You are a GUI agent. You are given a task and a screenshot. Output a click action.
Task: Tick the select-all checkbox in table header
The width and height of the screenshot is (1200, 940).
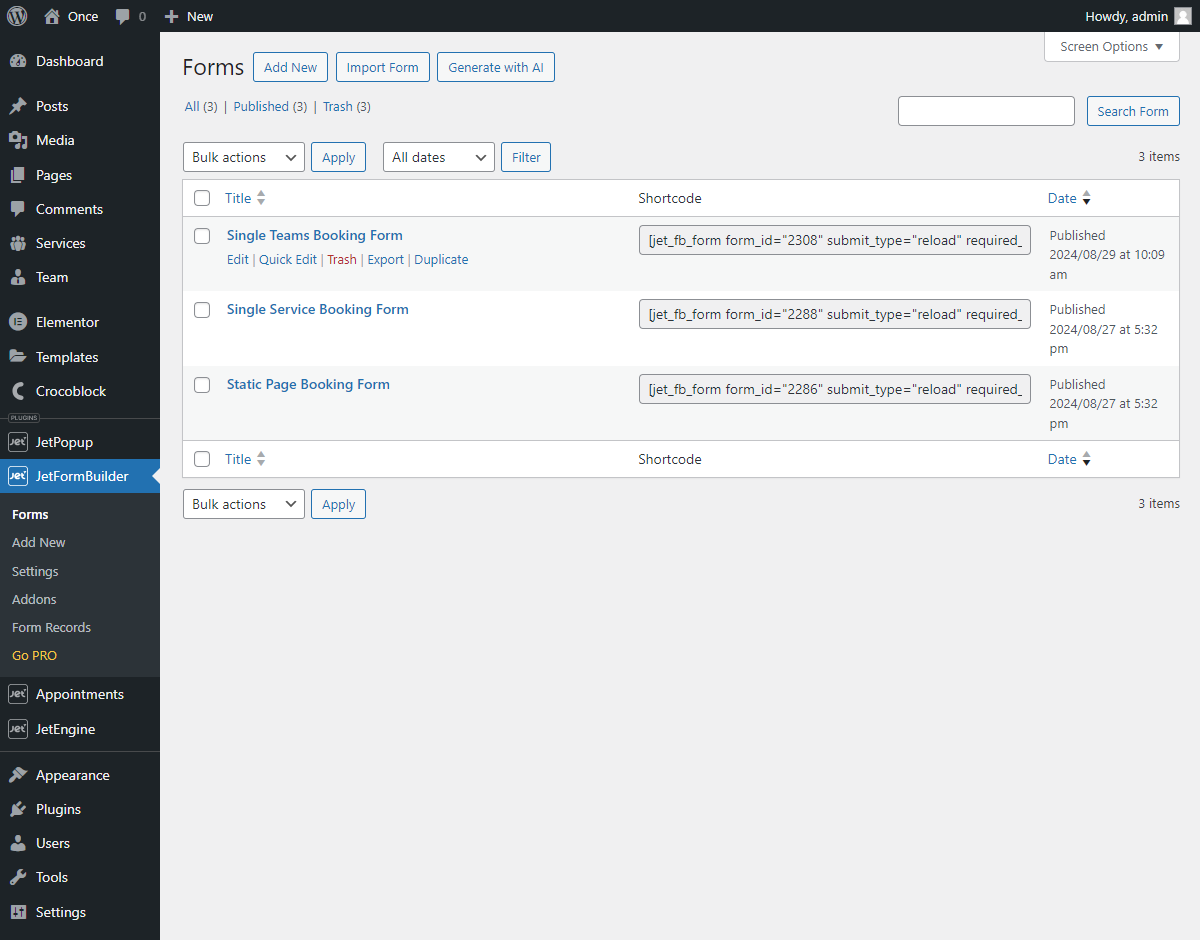coord(202,197)
